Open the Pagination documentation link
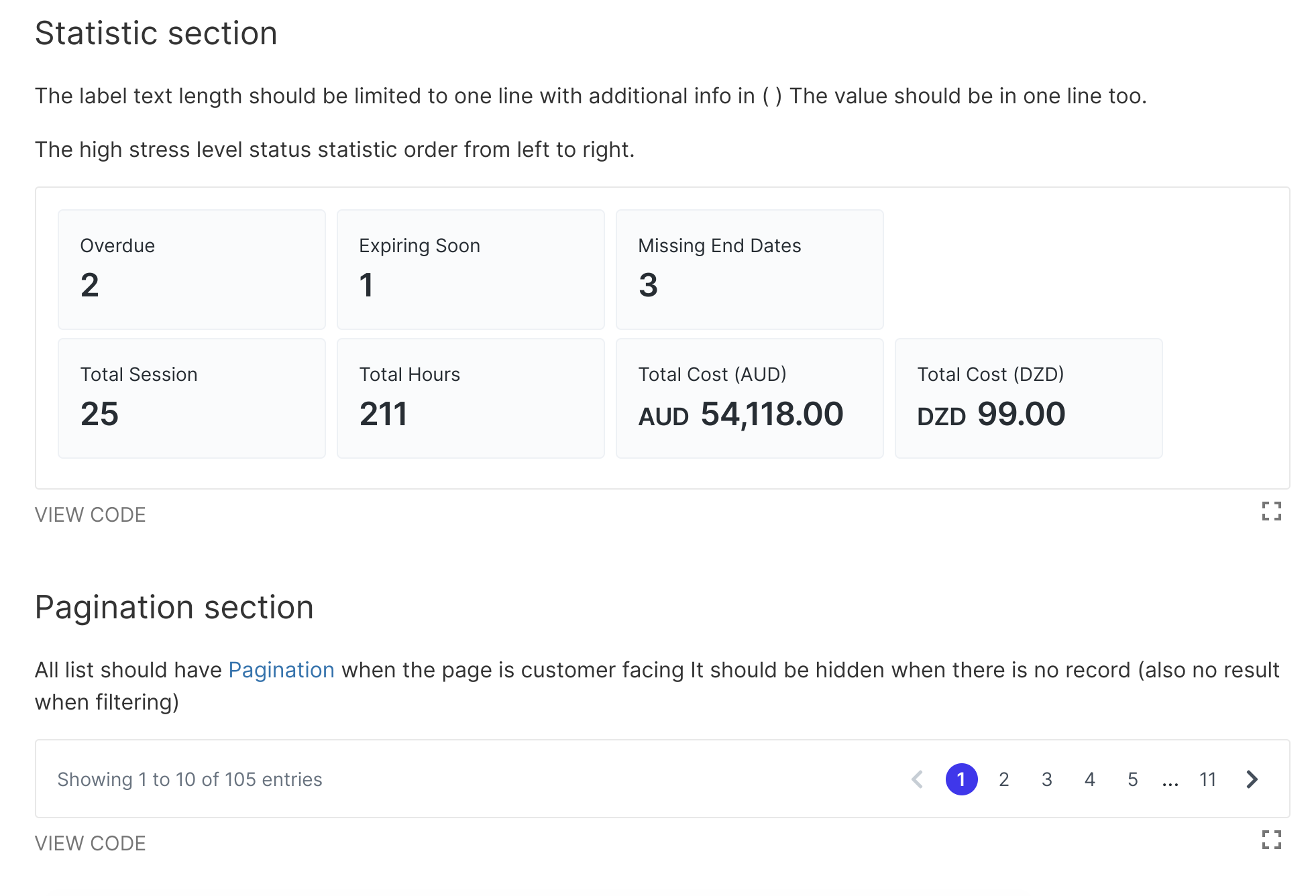This screenshot has height=896, width=1316. click(281, 670)
